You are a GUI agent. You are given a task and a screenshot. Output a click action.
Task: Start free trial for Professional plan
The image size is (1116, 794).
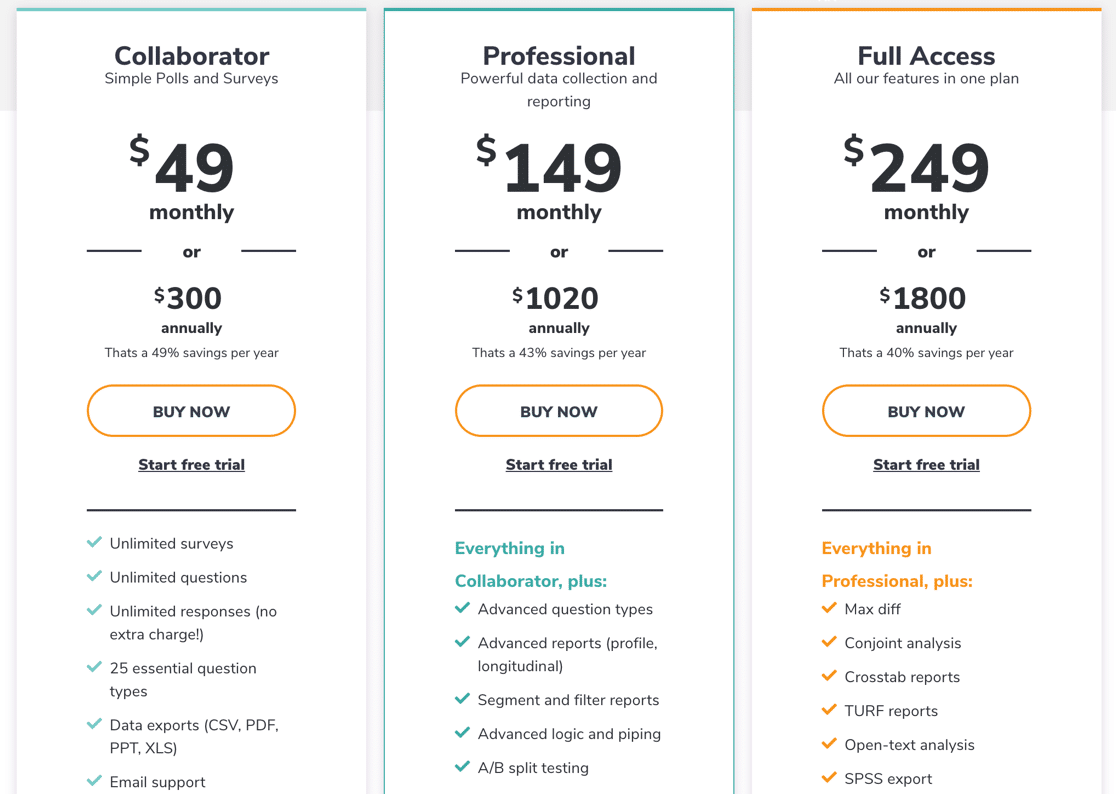tap(559, 465)
